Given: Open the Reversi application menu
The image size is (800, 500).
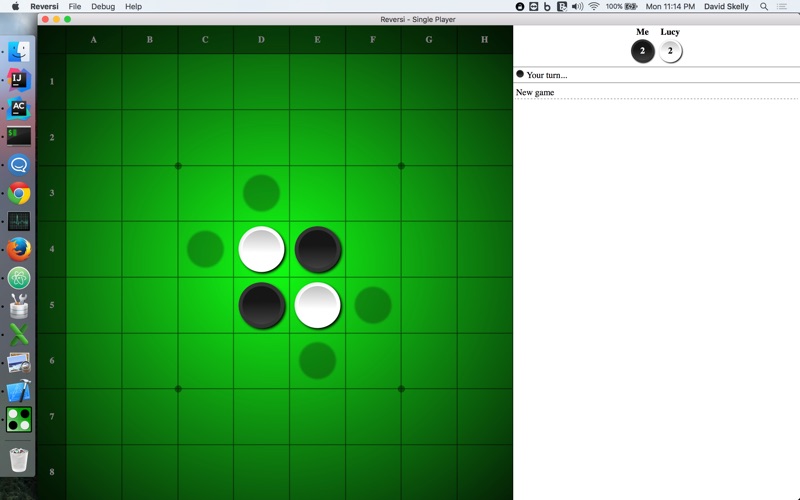Looking at the screenshot, I should coord(44,7).
